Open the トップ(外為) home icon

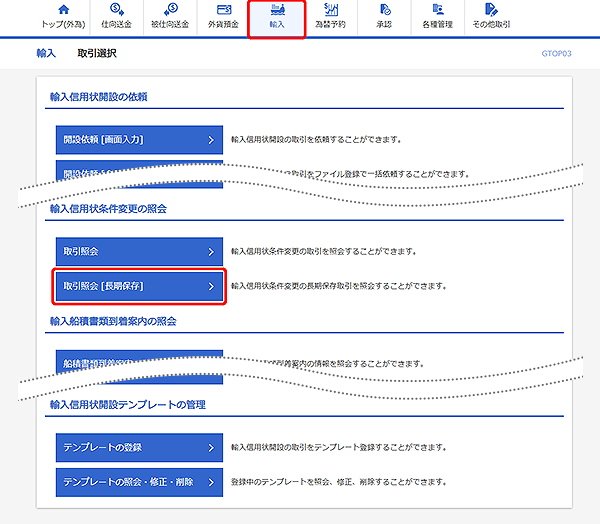(x=64, y=10)
